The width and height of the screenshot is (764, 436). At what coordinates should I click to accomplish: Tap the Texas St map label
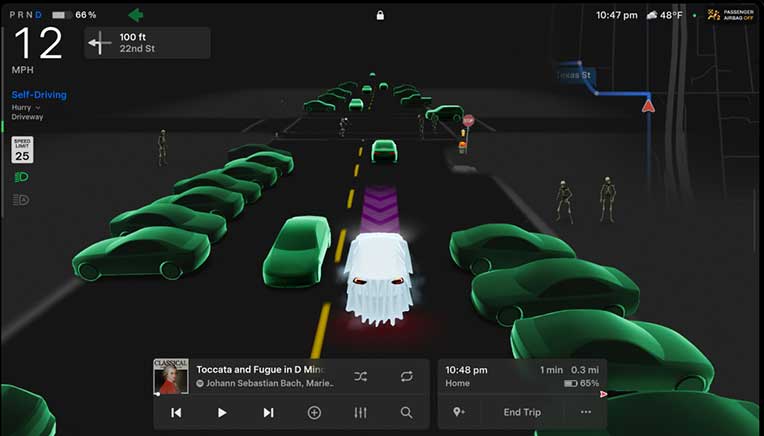(x=574, y=75)
